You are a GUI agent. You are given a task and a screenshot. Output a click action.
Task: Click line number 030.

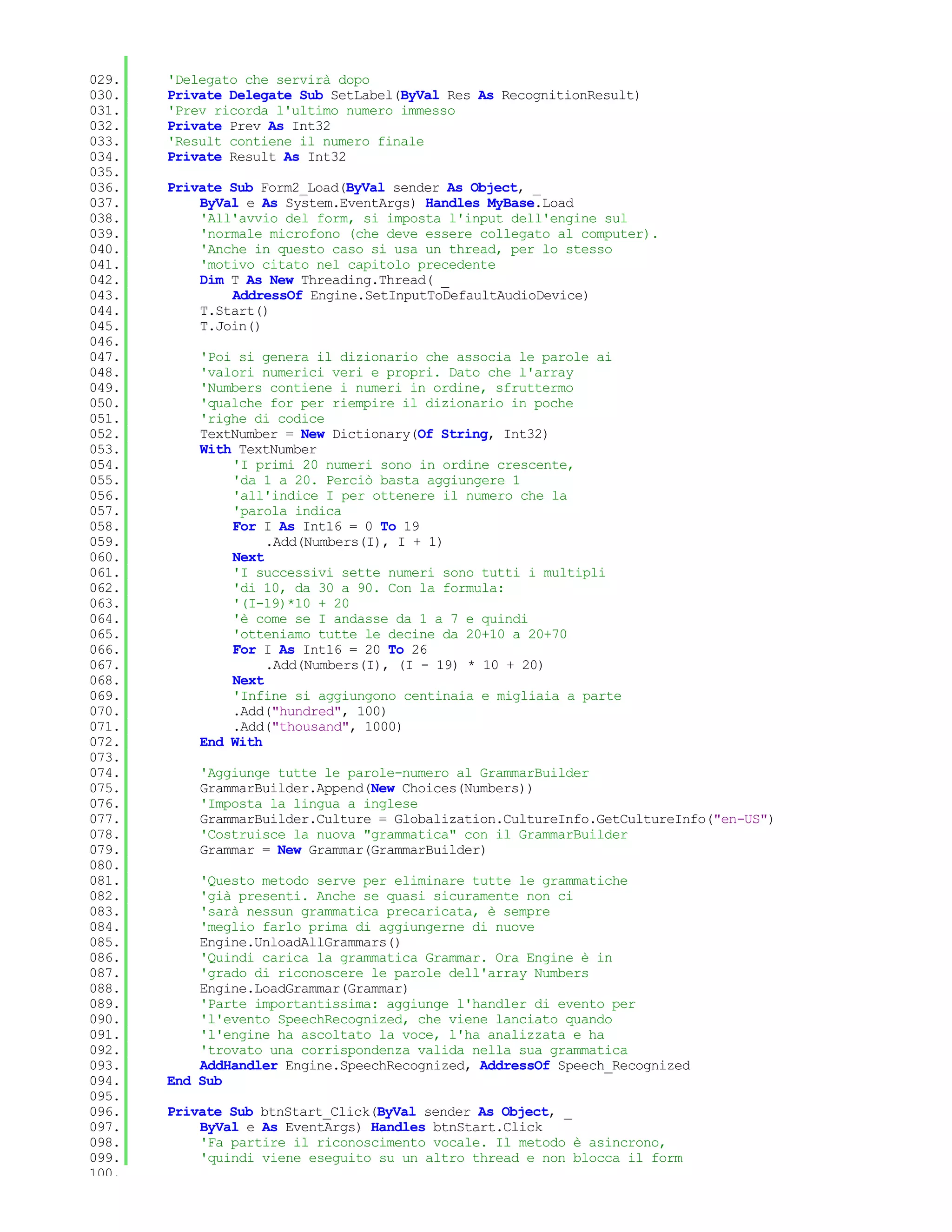coord(104,95)
